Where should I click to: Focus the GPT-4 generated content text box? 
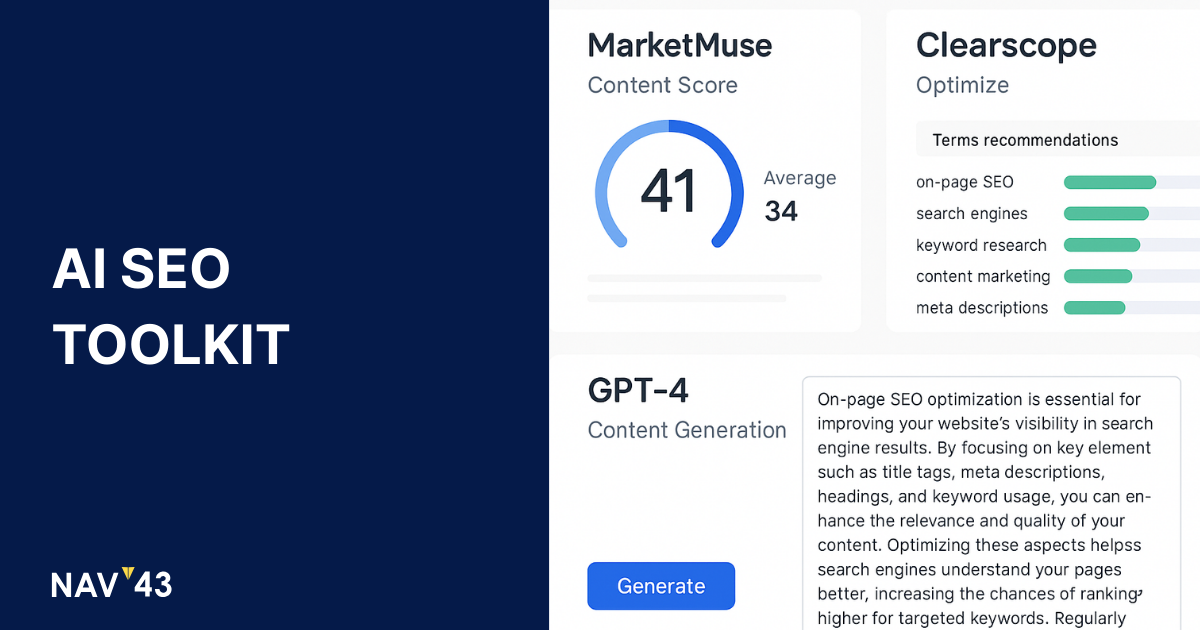[x=991, y=503]
